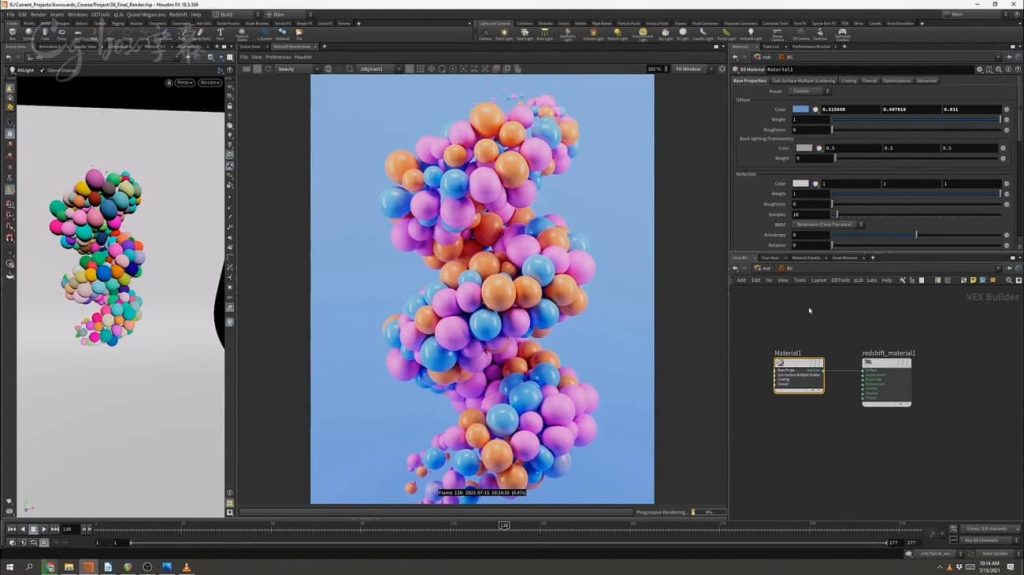This screenshot has height=575, width=1024.
Task: Click the Gamepad Camera shelf tool
Action: coord(842,34)
